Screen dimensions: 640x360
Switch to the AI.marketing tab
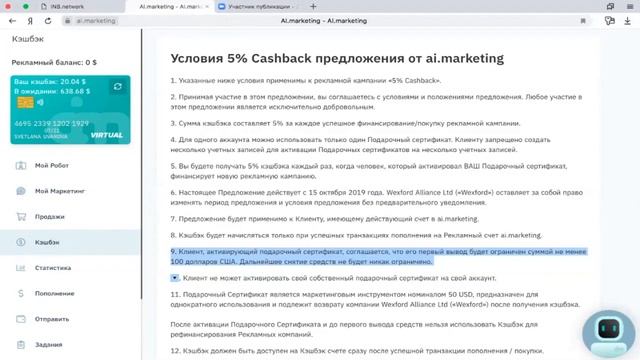click(x=169, y=7)
